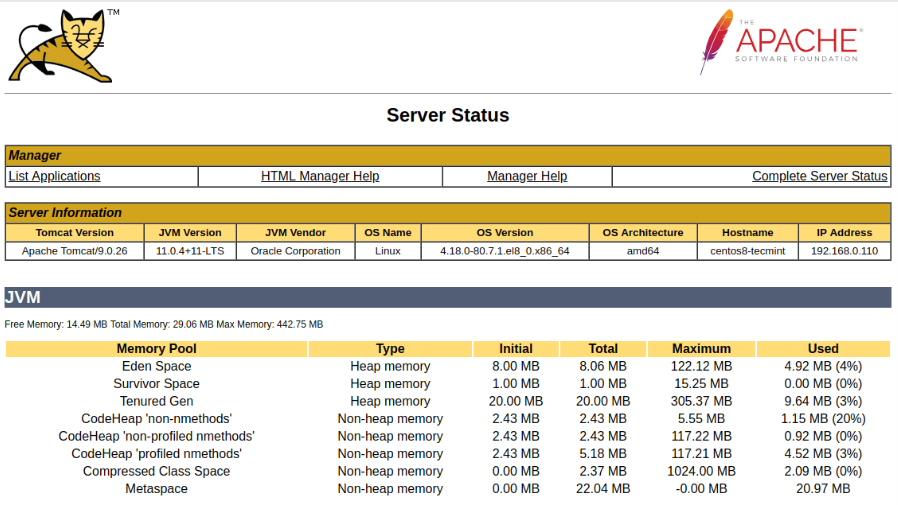This screenshot has width=898, height=505.
Task: Click the OS Version column header
Action: [x=505, y=232]
